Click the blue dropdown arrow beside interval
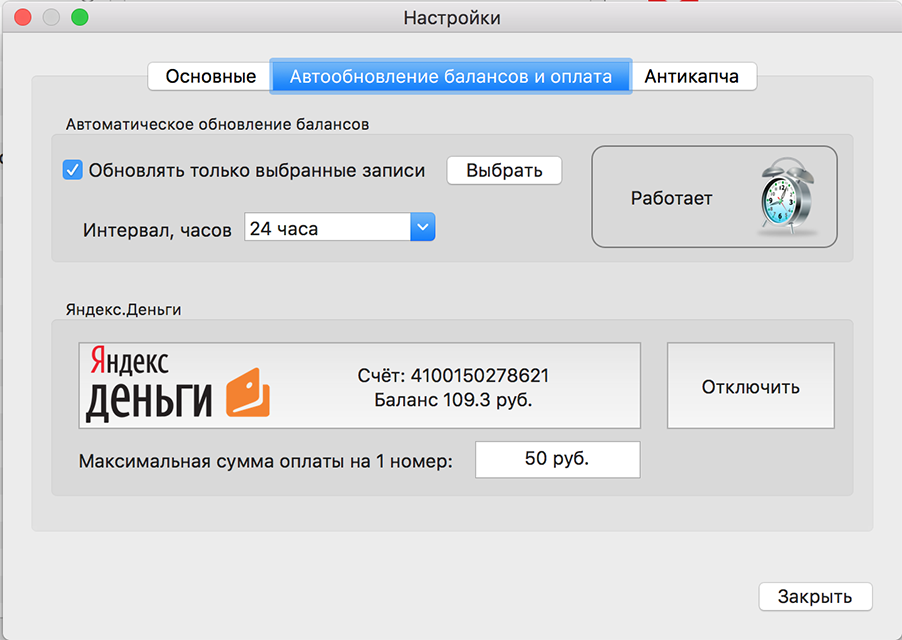Screen dimensions: 902x640 click(x=422, y=227)
